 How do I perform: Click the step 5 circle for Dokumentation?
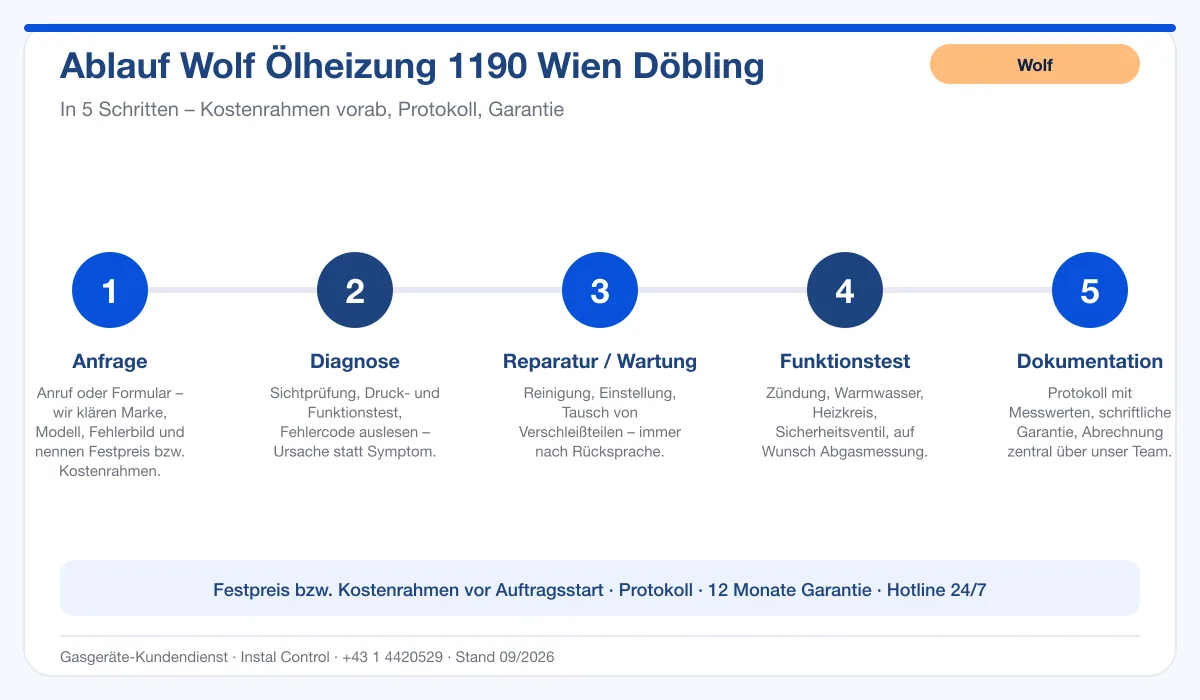(1090, 290)
